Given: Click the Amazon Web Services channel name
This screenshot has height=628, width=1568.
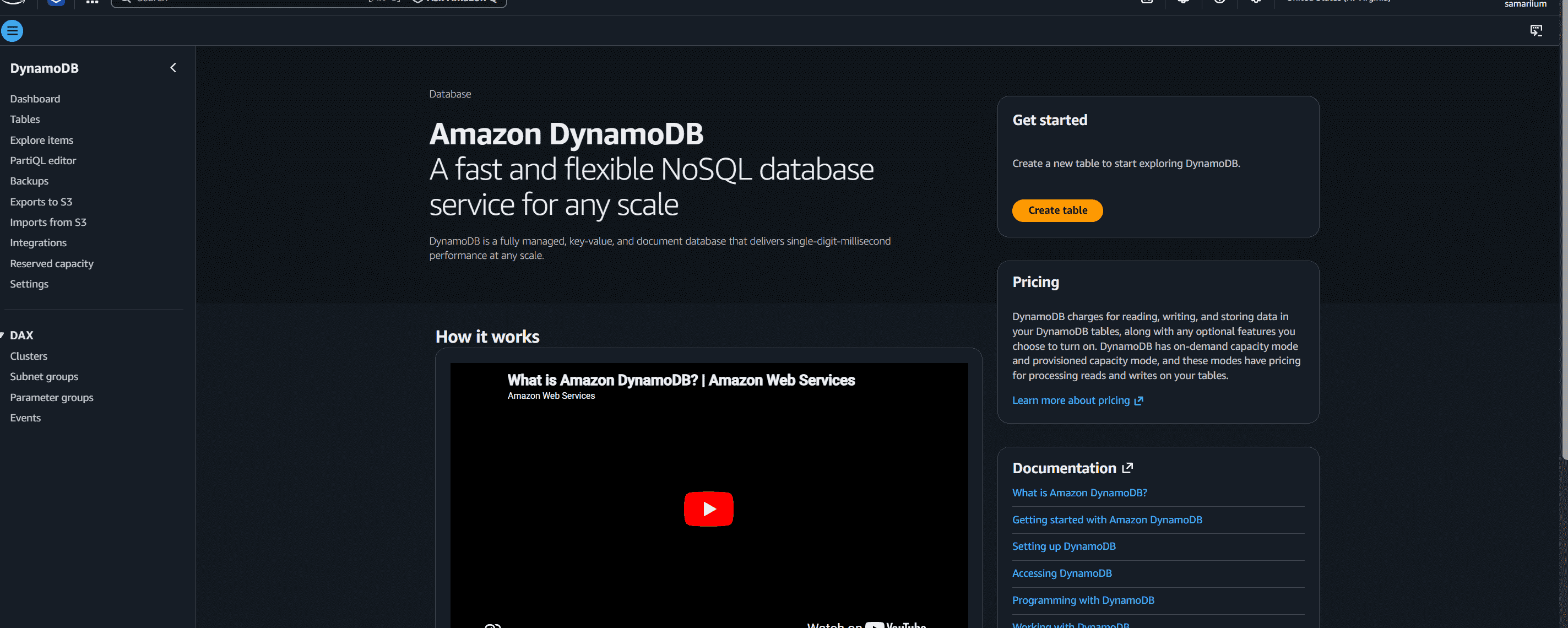Looking at the screenshot, I should tap(551, 396).
